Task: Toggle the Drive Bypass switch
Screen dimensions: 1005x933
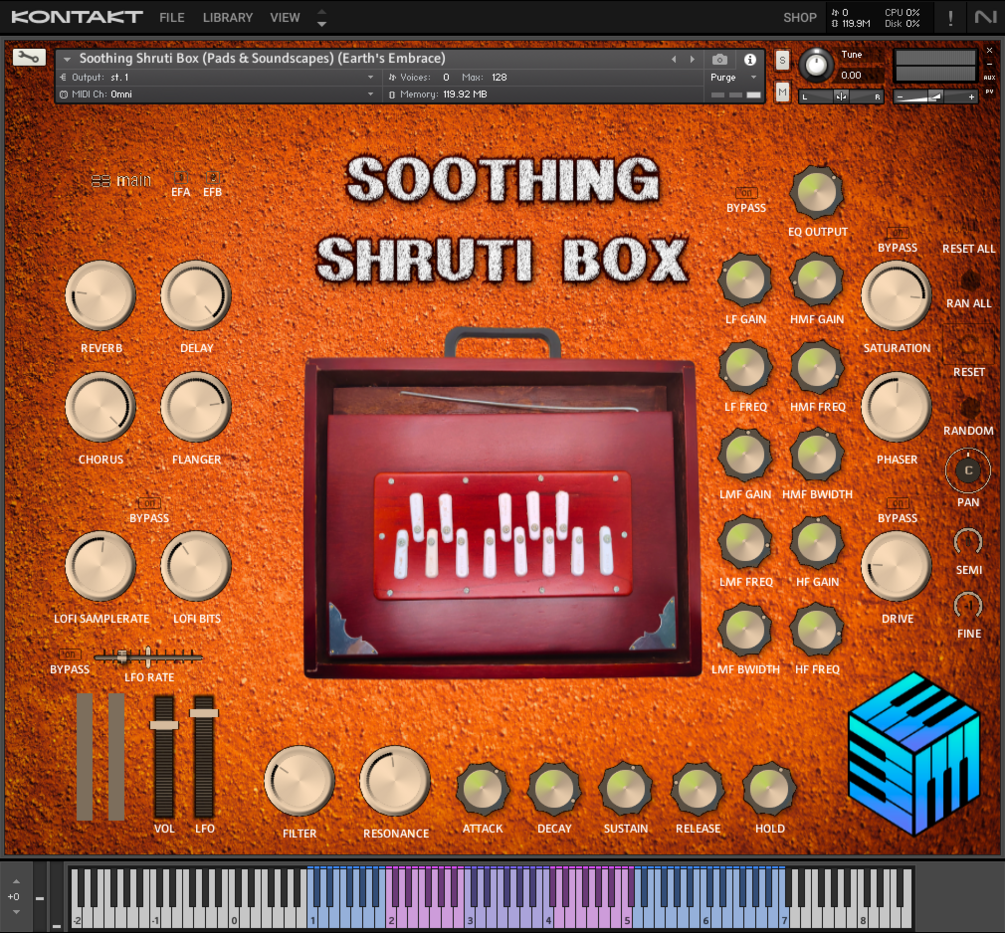Action: click(x=897, y=503)
